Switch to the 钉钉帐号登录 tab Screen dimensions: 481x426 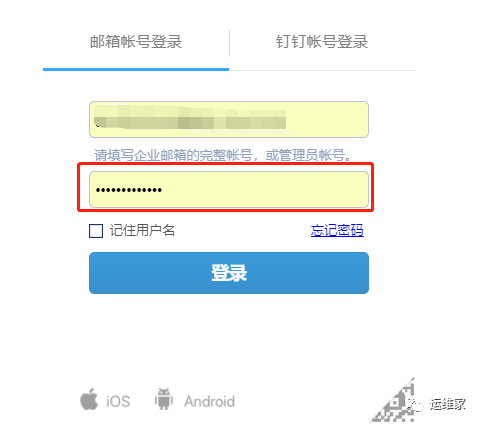pyautogui.click(x=322, y=42)
